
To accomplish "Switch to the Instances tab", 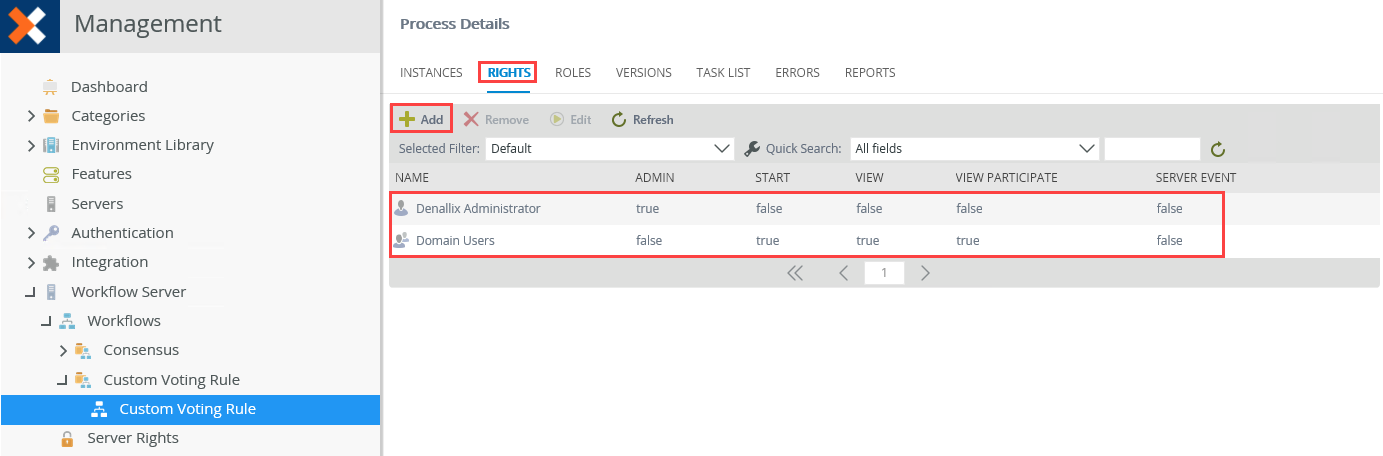I will coord(431,73).
